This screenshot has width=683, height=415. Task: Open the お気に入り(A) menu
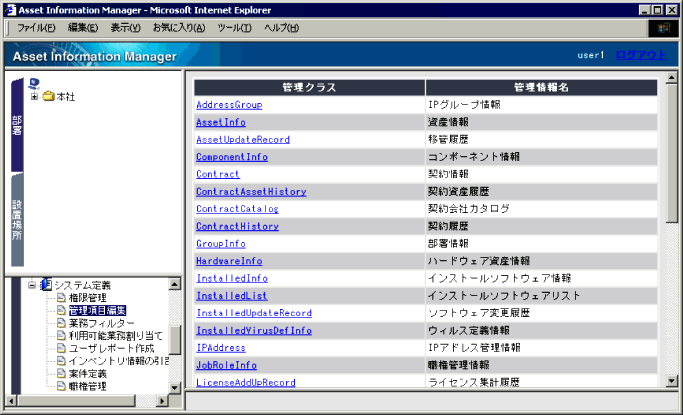point(179,28)
